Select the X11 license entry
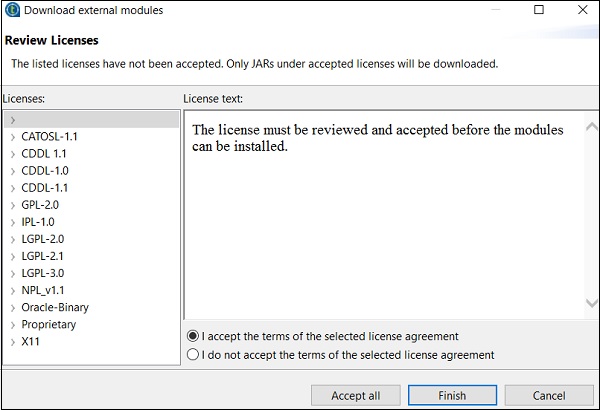Screen dimensions: 600x410 31,341
